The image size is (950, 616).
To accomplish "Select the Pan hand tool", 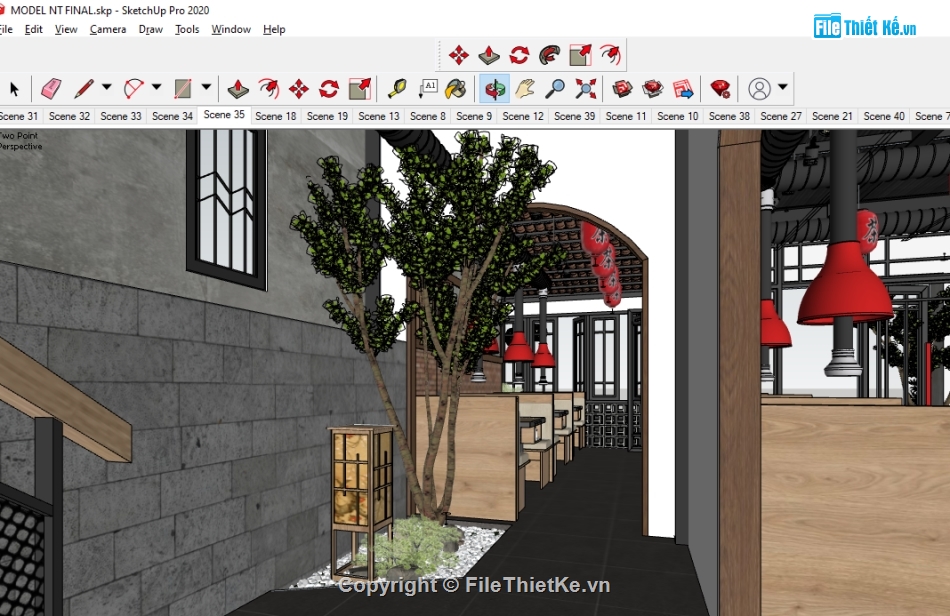I will tap(525, 89).
